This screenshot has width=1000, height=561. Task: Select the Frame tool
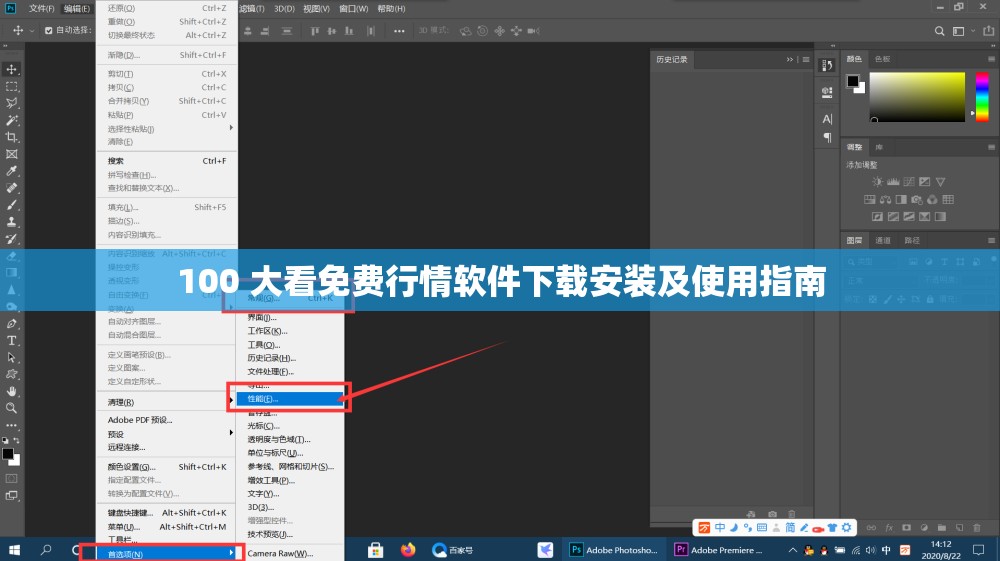tap(11, 154)
